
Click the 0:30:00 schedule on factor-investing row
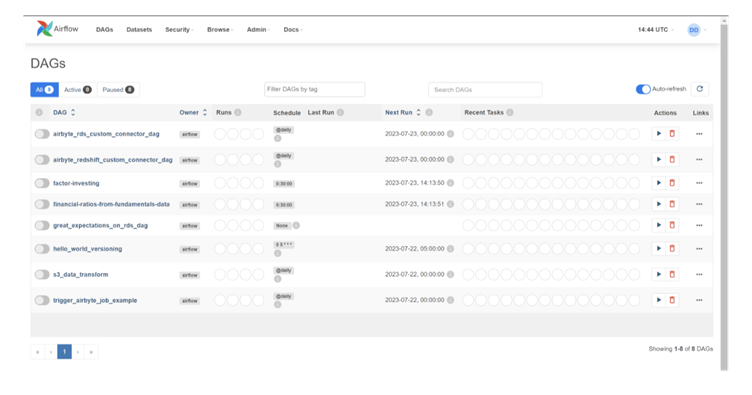[284, 184]
